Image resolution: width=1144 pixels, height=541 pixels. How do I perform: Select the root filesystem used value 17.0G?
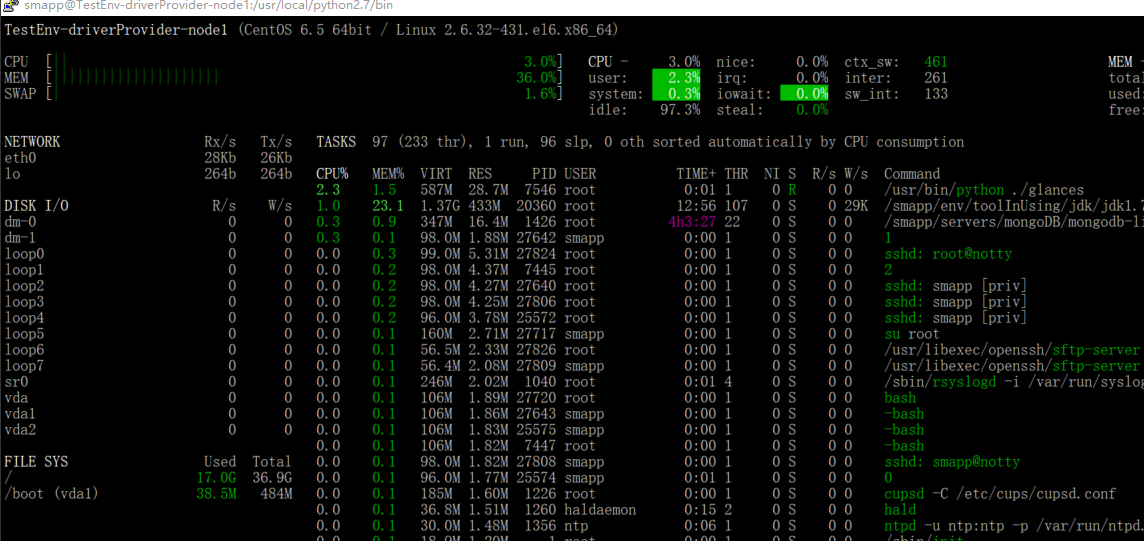pos(217,478)
